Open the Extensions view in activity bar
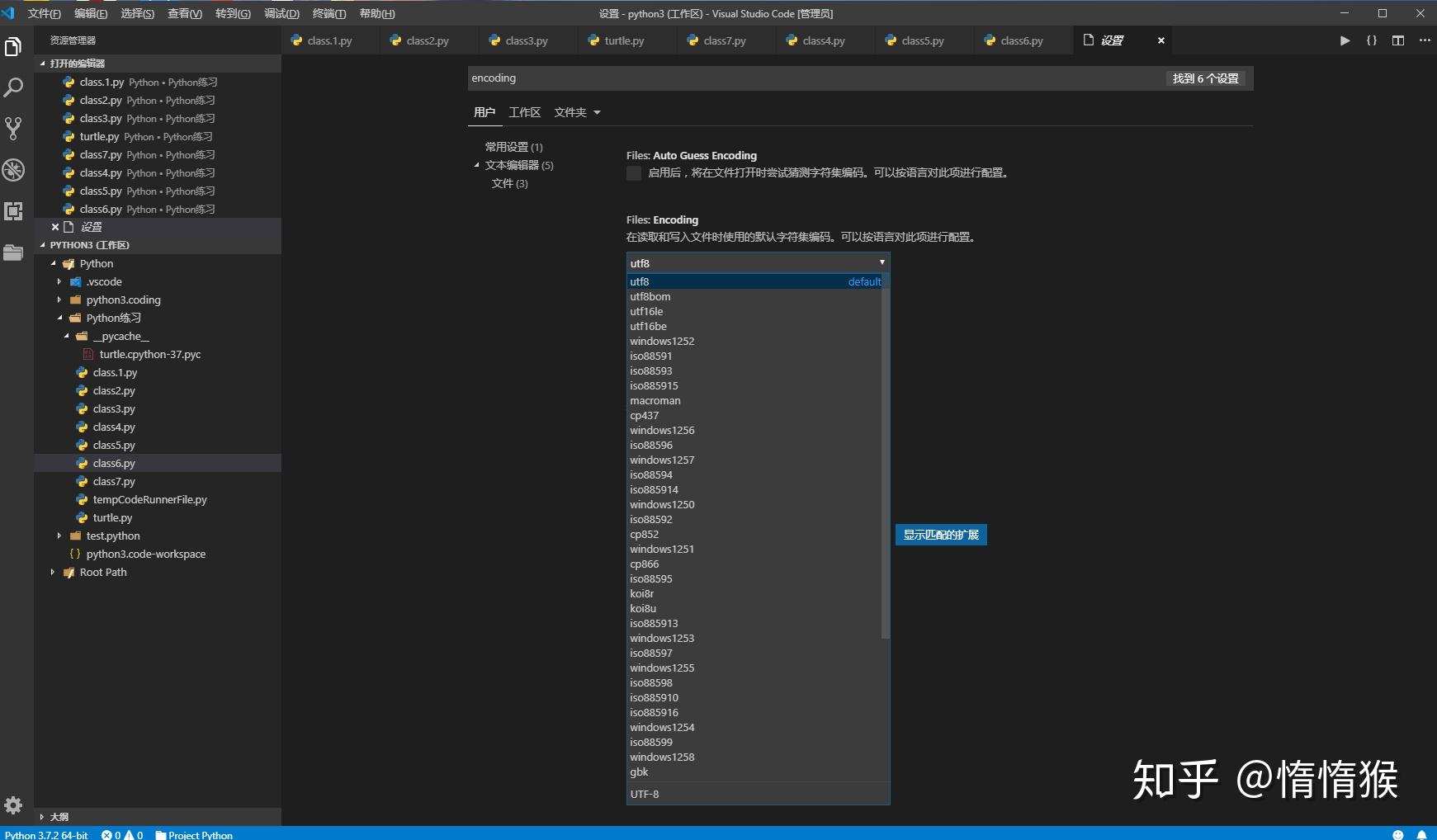 pos(13,211)
